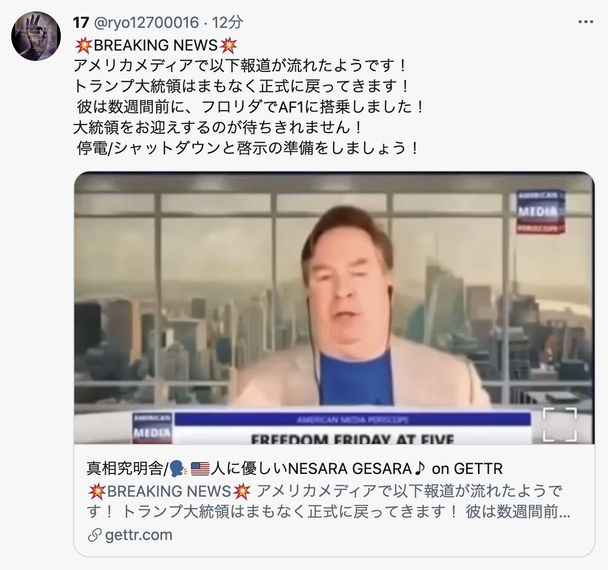The width and height of the screenshot is (608, 570).
Task: Click tweet line mentioning フロリダでAF1
Action: [250, 107]
